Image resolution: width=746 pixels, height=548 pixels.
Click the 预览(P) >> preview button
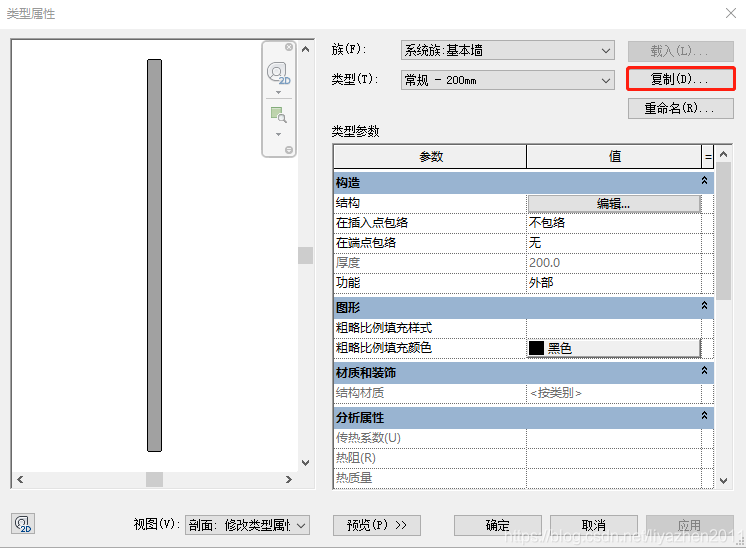coord(377,526)
